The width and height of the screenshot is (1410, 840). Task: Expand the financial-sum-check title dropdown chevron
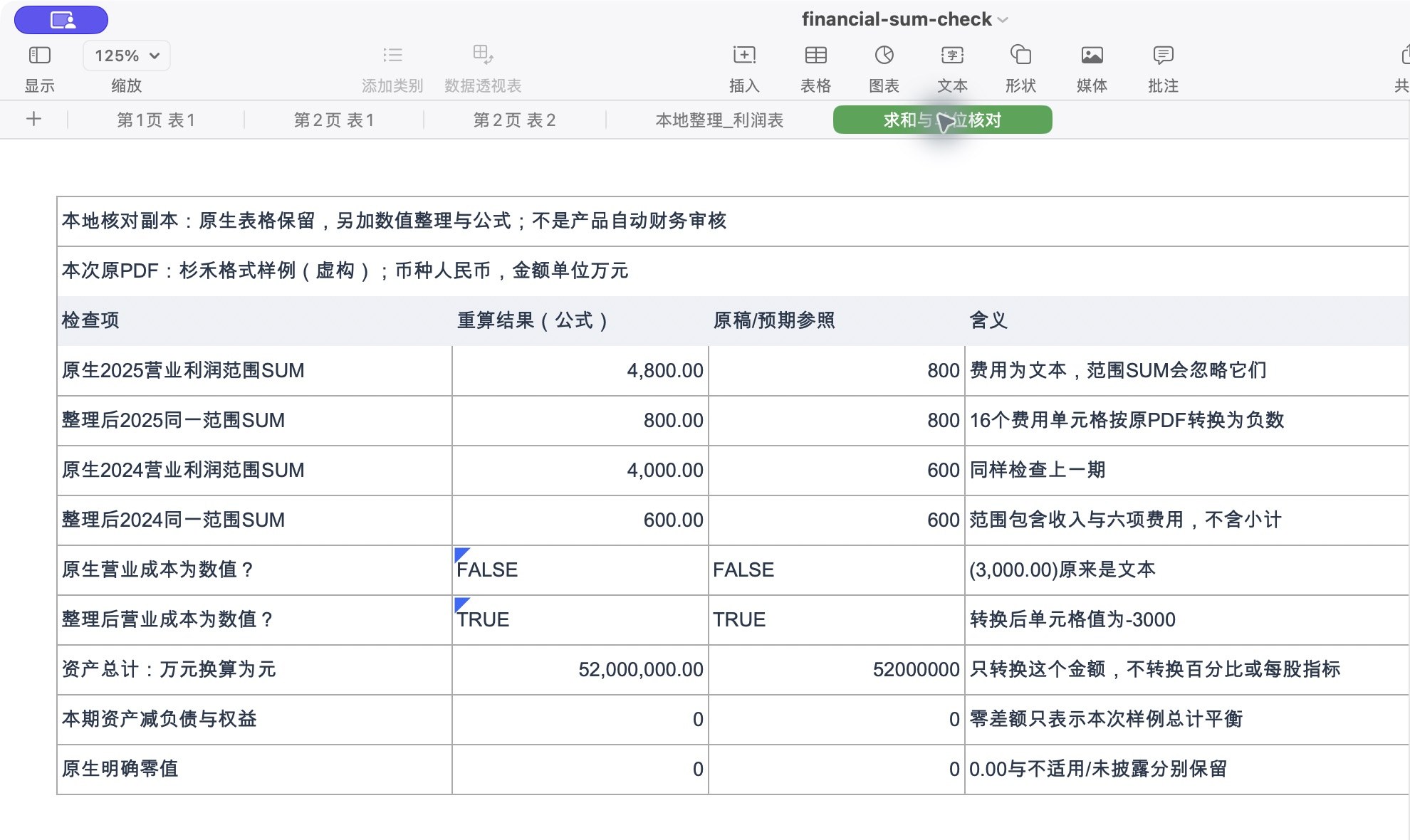pos(1003,20)
